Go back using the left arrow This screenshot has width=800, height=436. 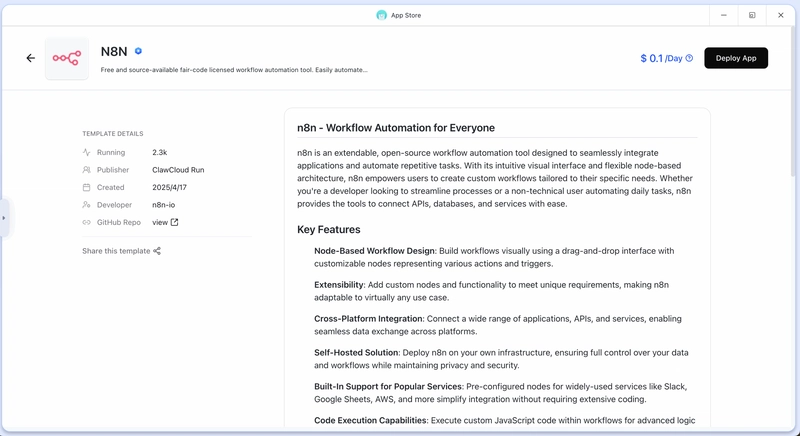pos(31,58)
